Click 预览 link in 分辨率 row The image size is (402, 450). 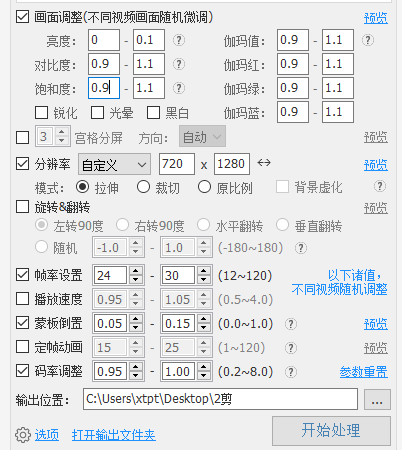click(x=376, y=165)
